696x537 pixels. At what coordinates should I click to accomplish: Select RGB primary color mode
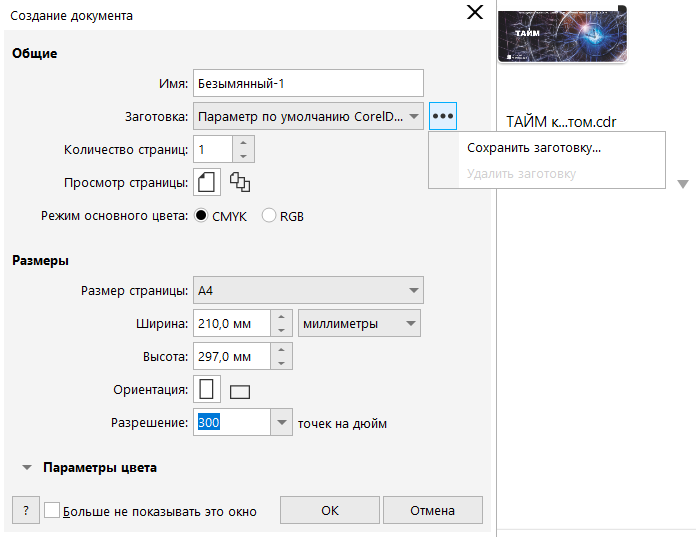269,215
